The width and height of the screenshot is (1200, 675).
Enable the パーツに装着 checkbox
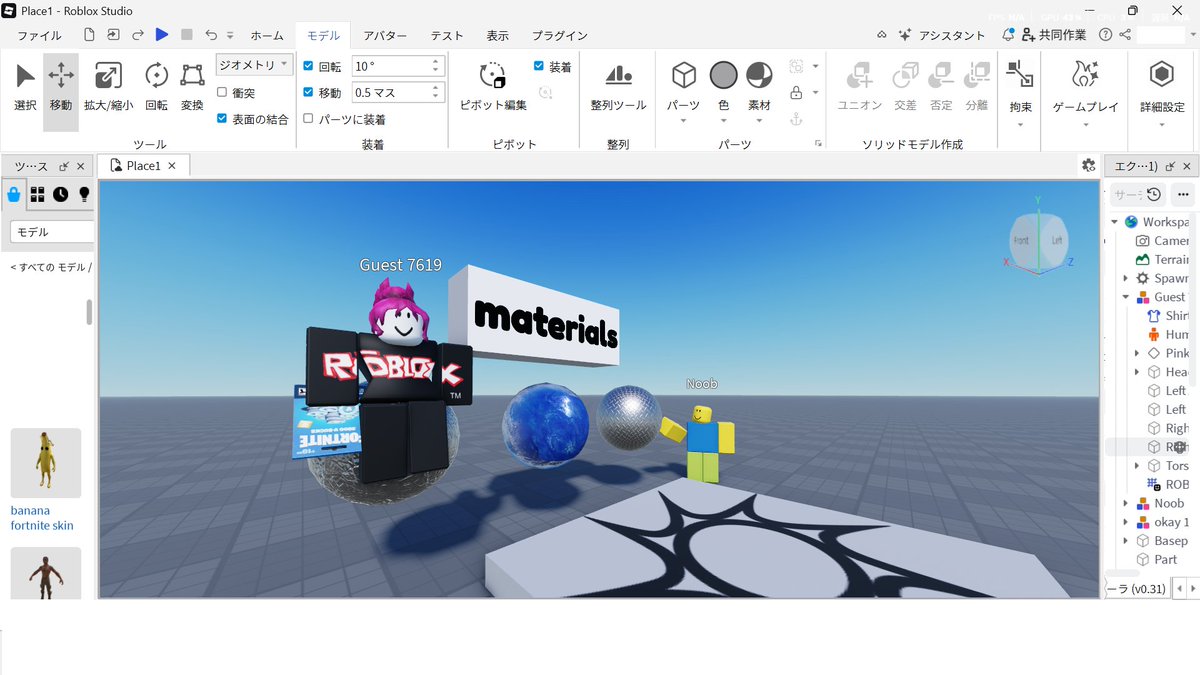click(x=308, y=118)
